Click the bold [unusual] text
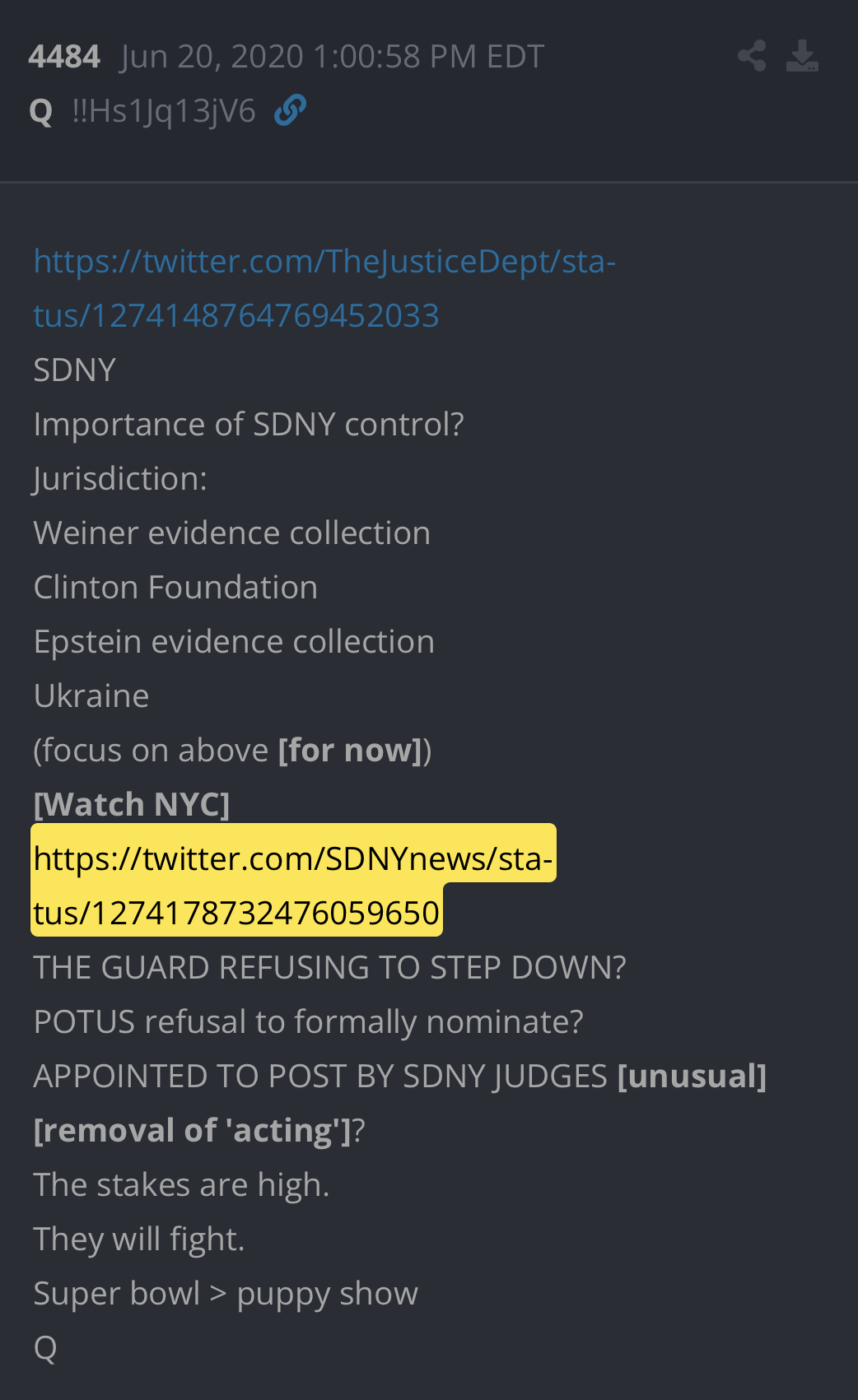This screenshot has height=1400, width=858. [x=692, y=1076]
